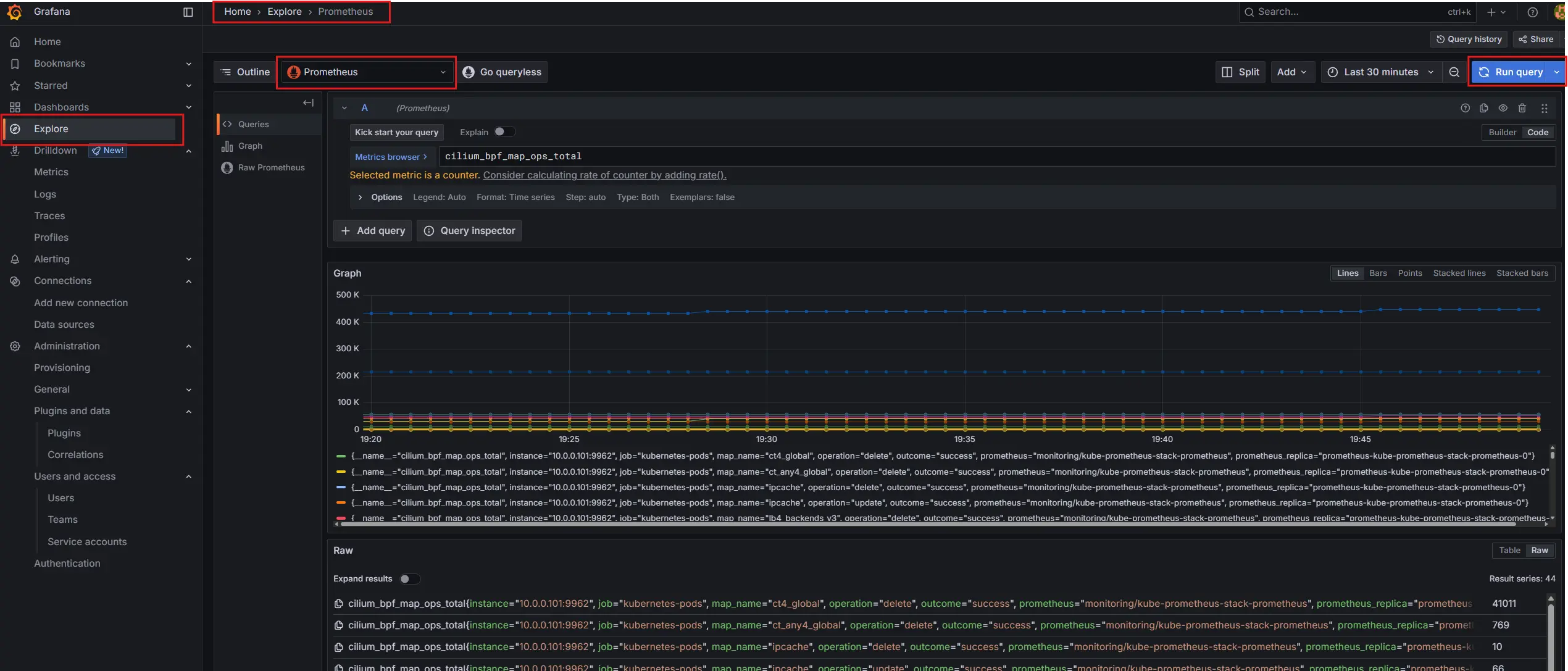Click the query expression input field
The image size is (1568, 671).
pyautogui.click(x=996, y=157)
